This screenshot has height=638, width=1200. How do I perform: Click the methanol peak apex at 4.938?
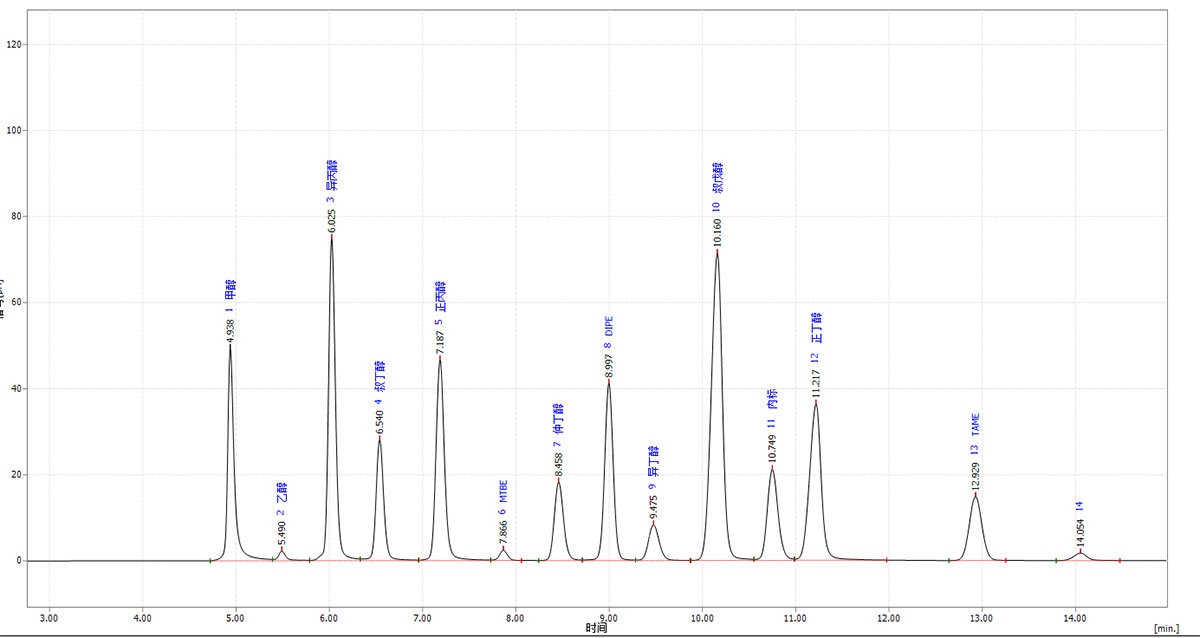[230, 346]
